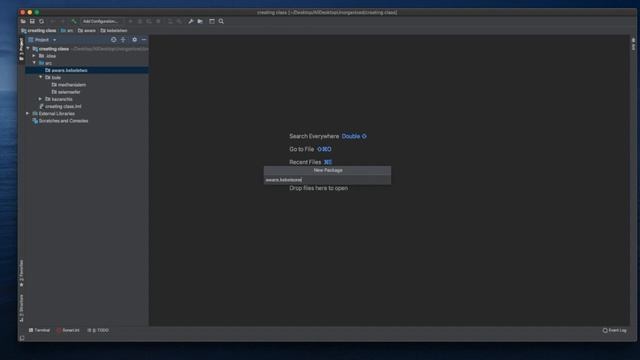Viewport: 640px width, 360px height.
Task: Collapse the src folder
Action: pos(35,63)
